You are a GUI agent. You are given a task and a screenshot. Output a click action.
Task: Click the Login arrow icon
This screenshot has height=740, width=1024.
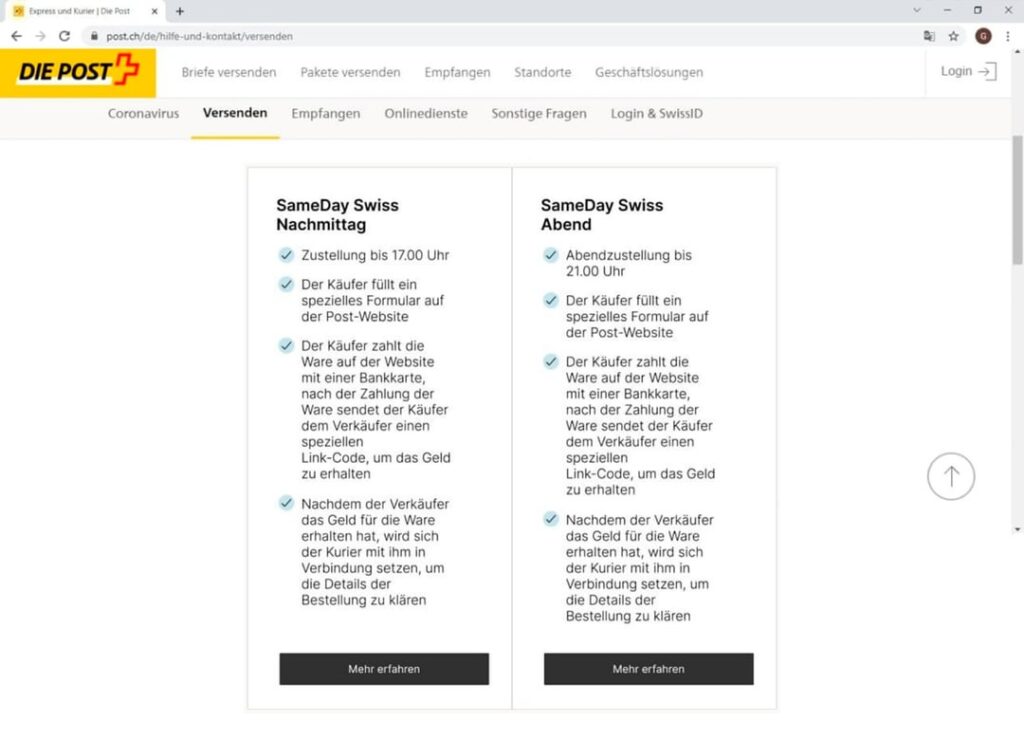[x=987, y=71]
